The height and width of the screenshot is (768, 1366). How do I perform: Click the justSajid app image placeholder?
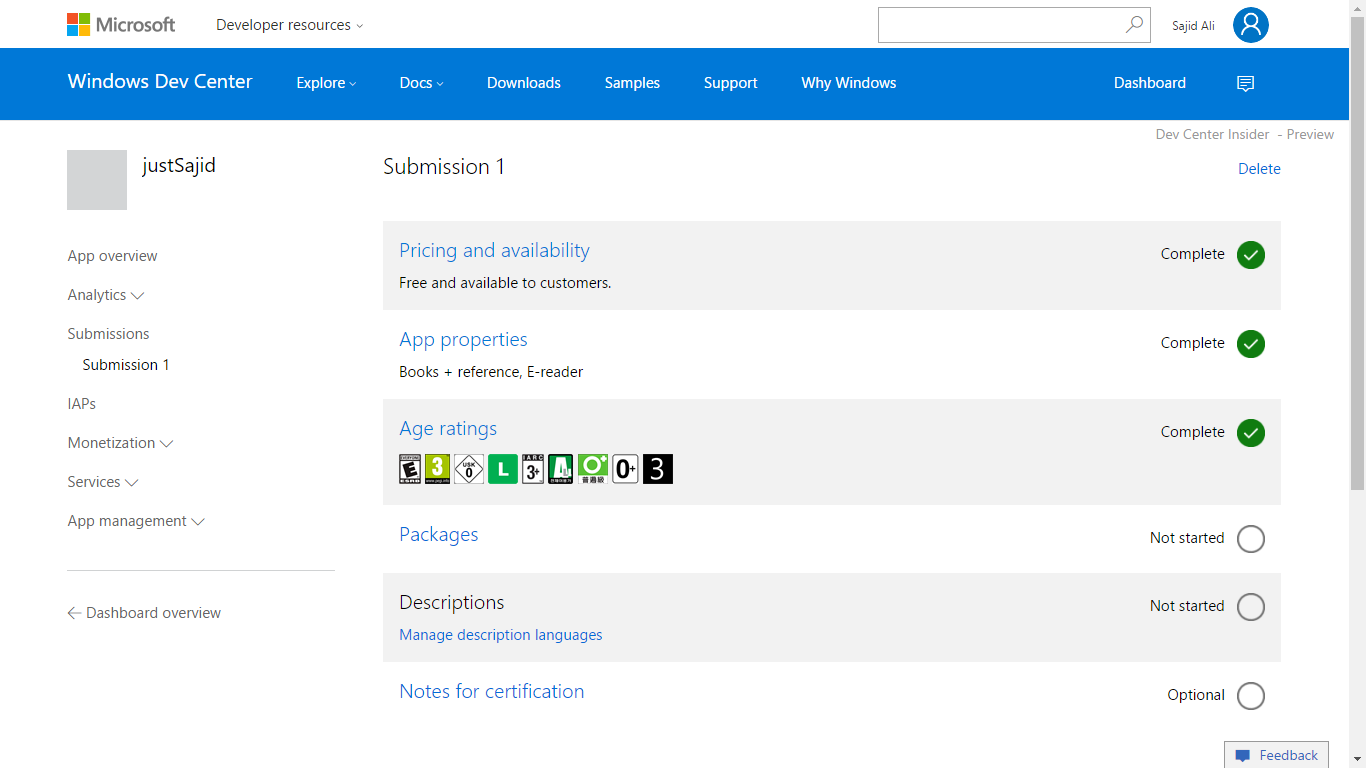click(97, 180)
